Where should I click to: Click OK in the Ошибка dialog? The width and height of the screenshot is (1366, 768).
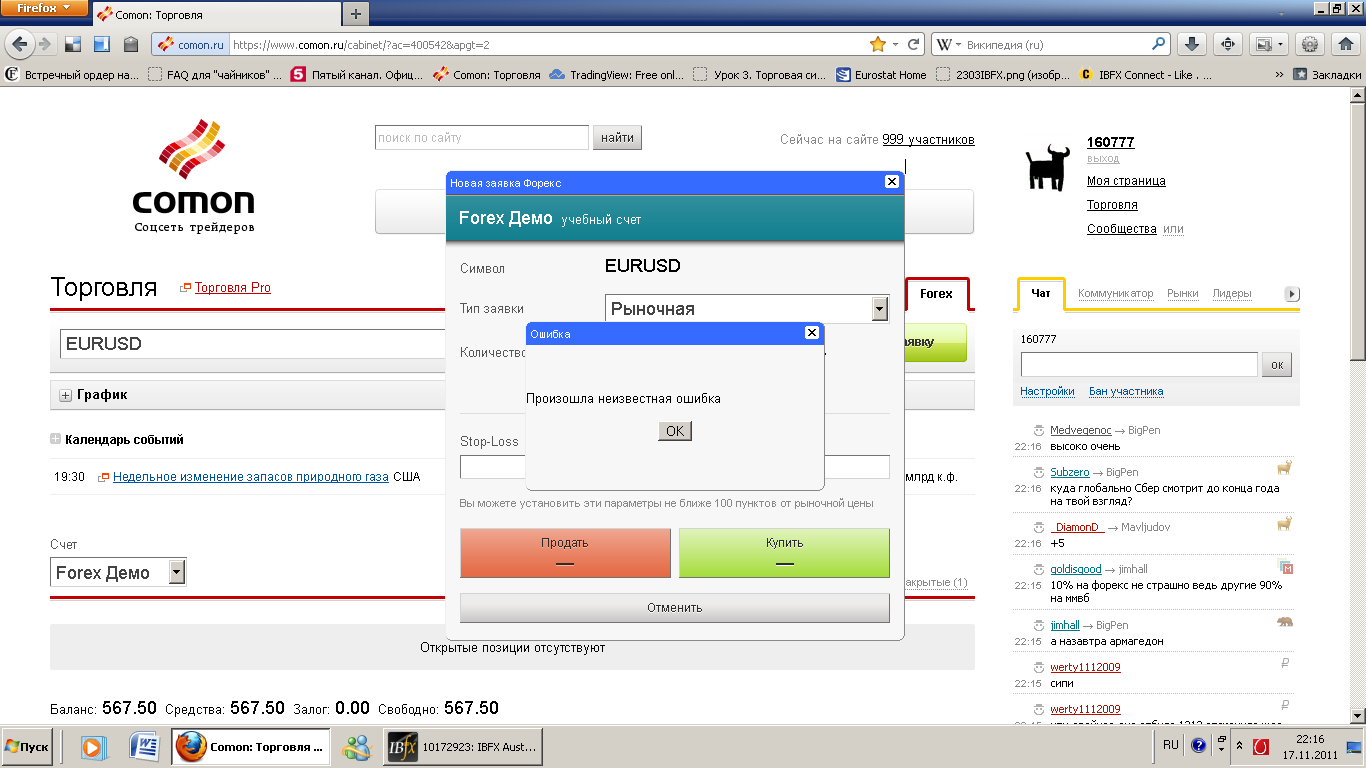(675, 431)
